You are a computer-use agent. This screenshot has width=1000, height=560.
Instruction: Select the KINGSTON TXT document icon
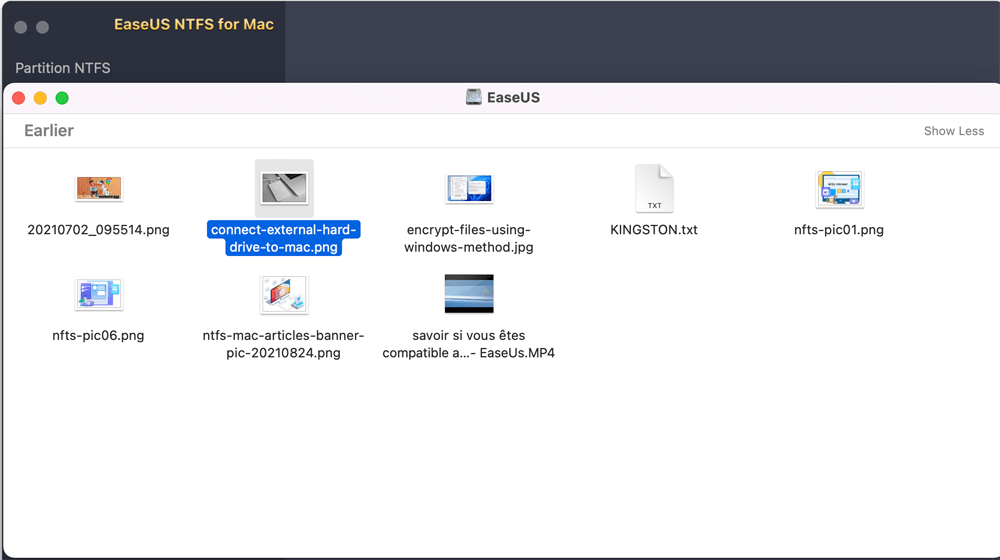[654, 189]
